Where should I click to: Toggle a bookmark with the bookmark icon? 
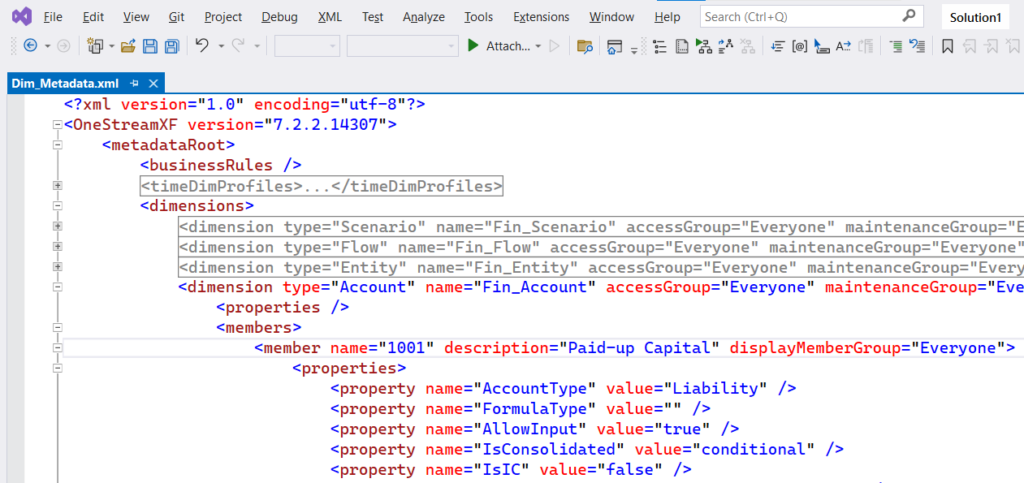[x=947, y=46]
